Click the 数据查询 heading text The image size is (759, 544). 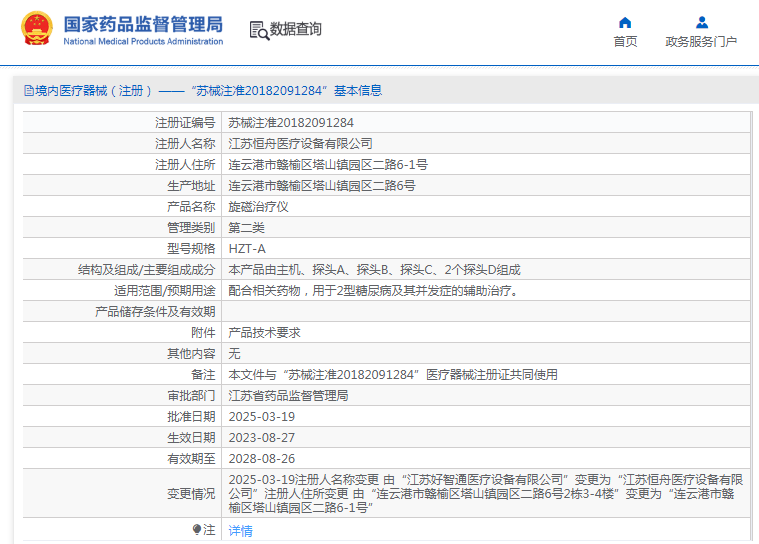pyautogui.click(x=295, y=29)
